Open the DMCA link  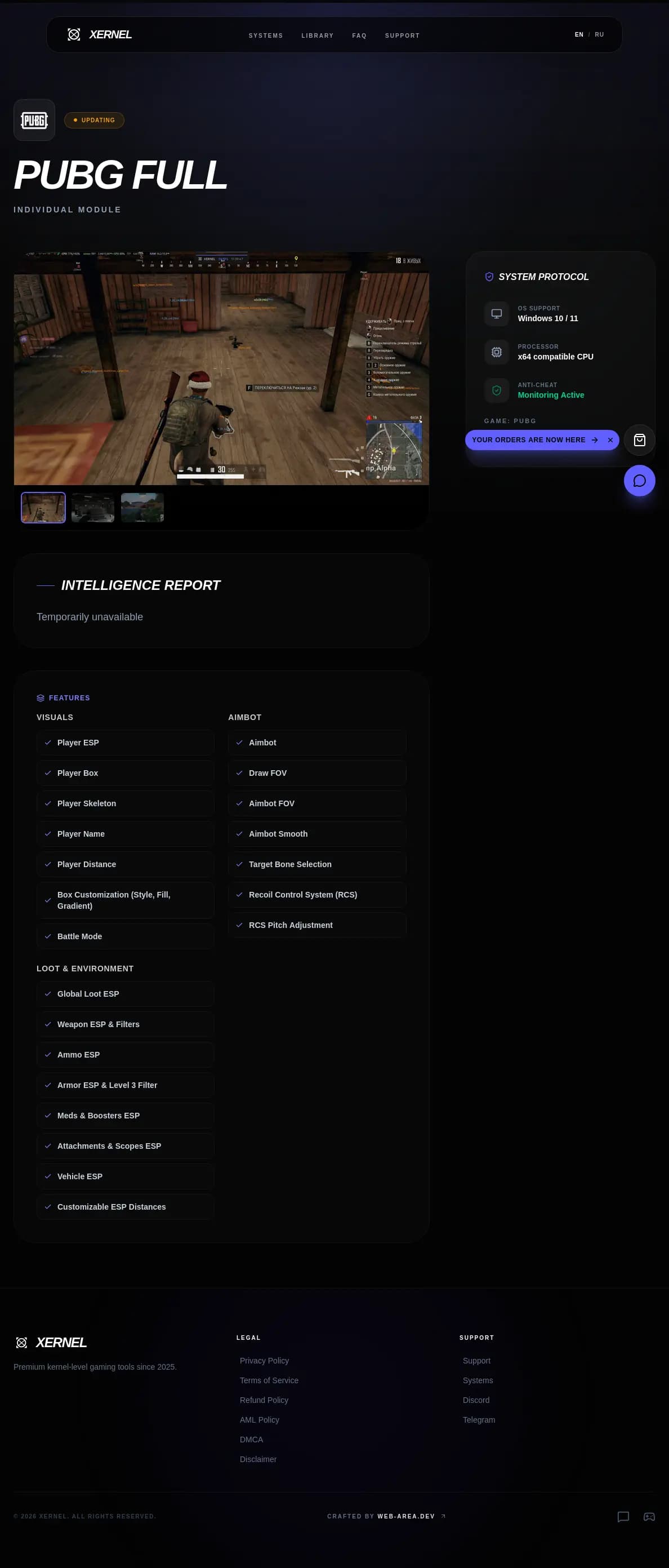251,1440
